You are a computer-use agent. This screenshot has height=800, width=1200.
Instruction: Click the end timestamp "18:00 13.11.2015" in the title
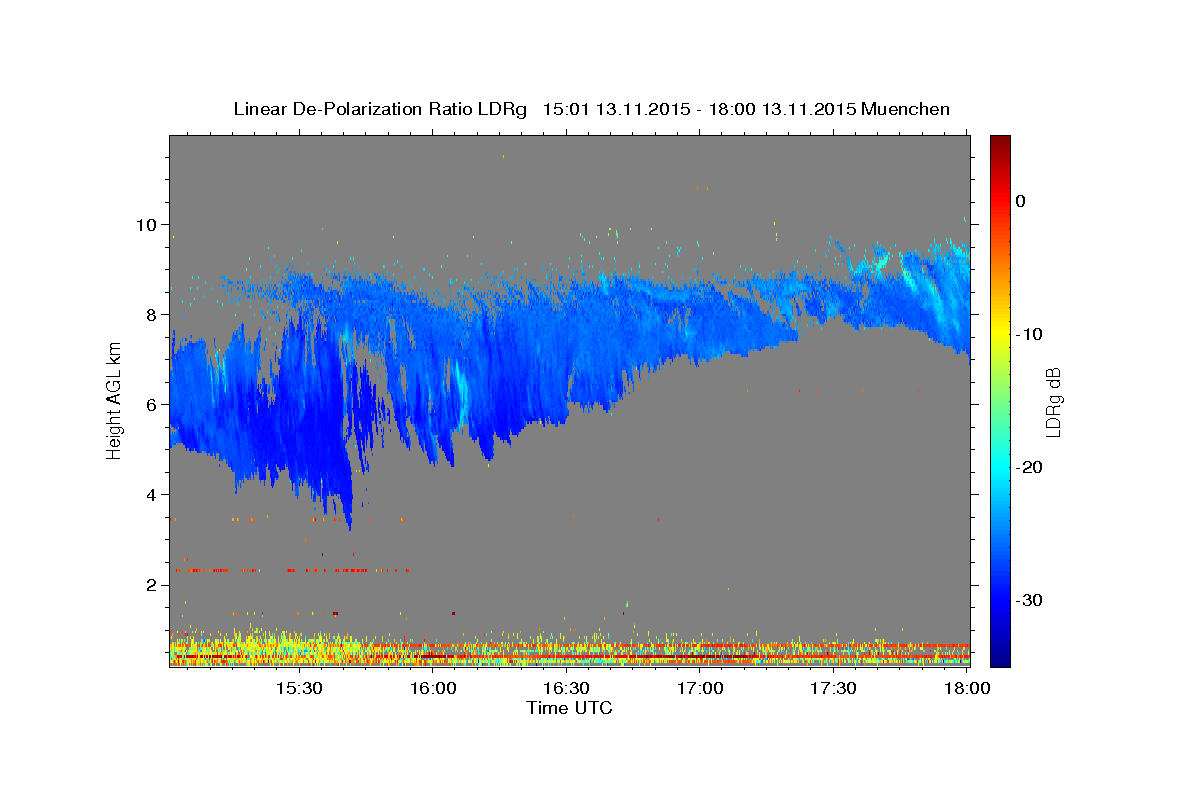tap(782, 109)
